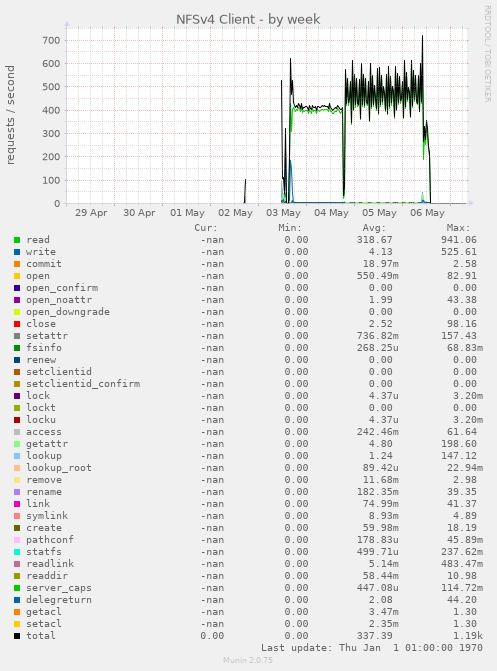Click the light green getattr swatch
This screenshot has height=671, width=497.
[17, 444]
